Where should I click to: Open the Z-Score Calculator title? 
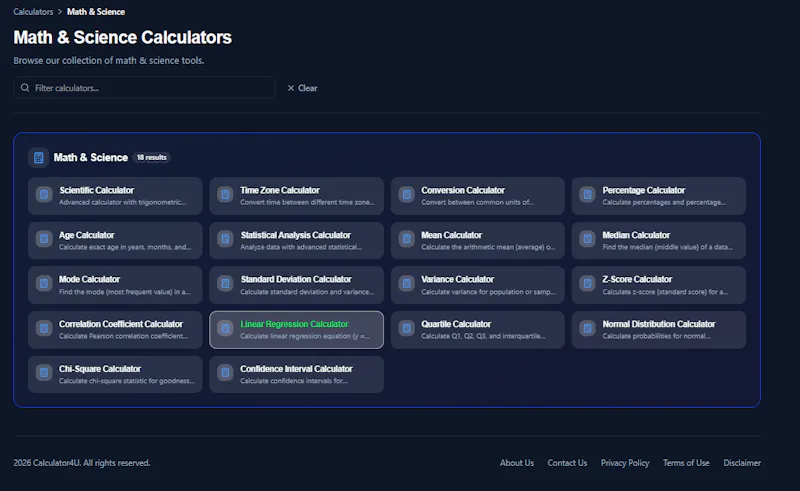637,279
